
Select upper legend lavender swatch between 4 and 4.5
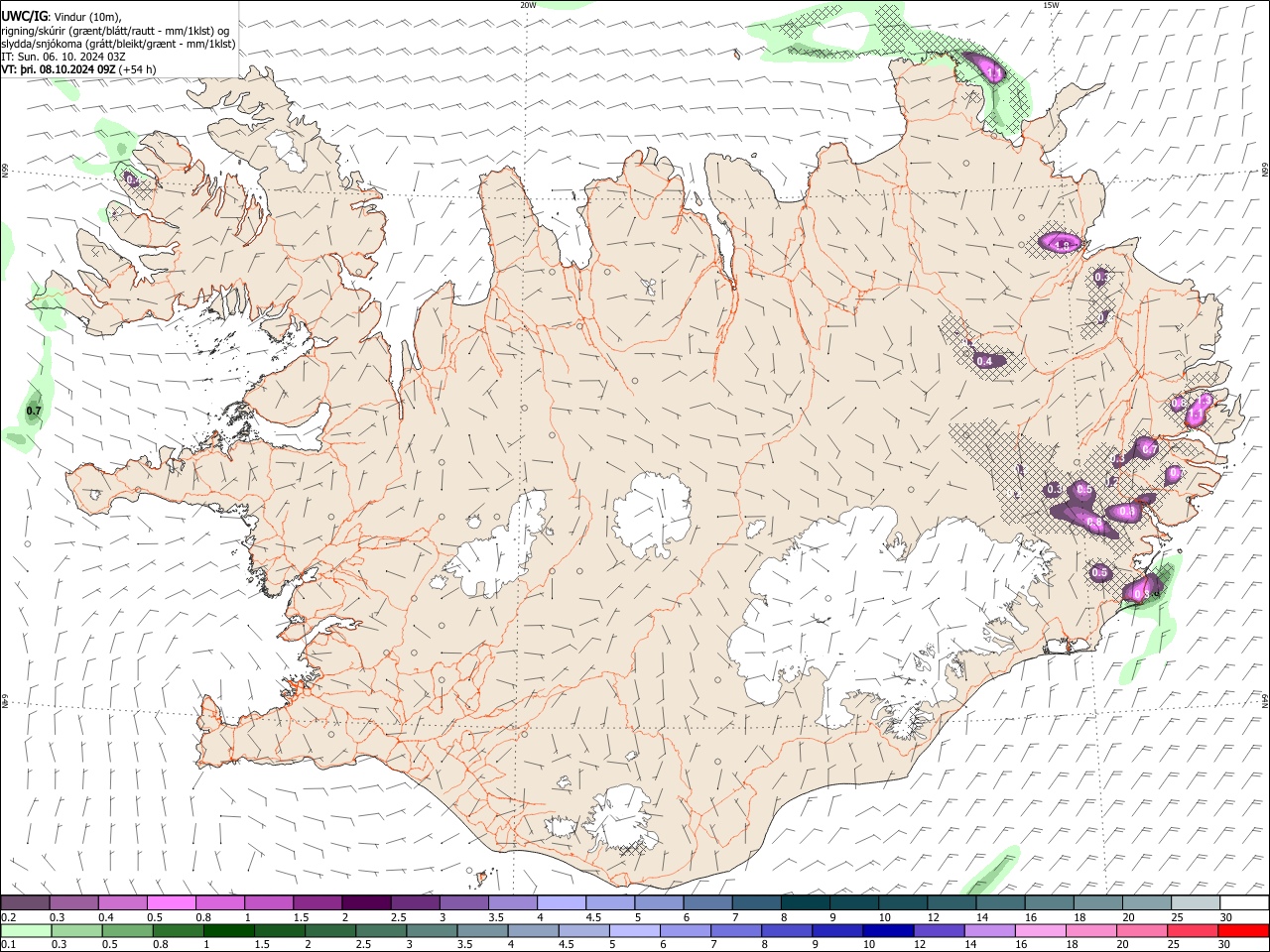tap(562, 902)
